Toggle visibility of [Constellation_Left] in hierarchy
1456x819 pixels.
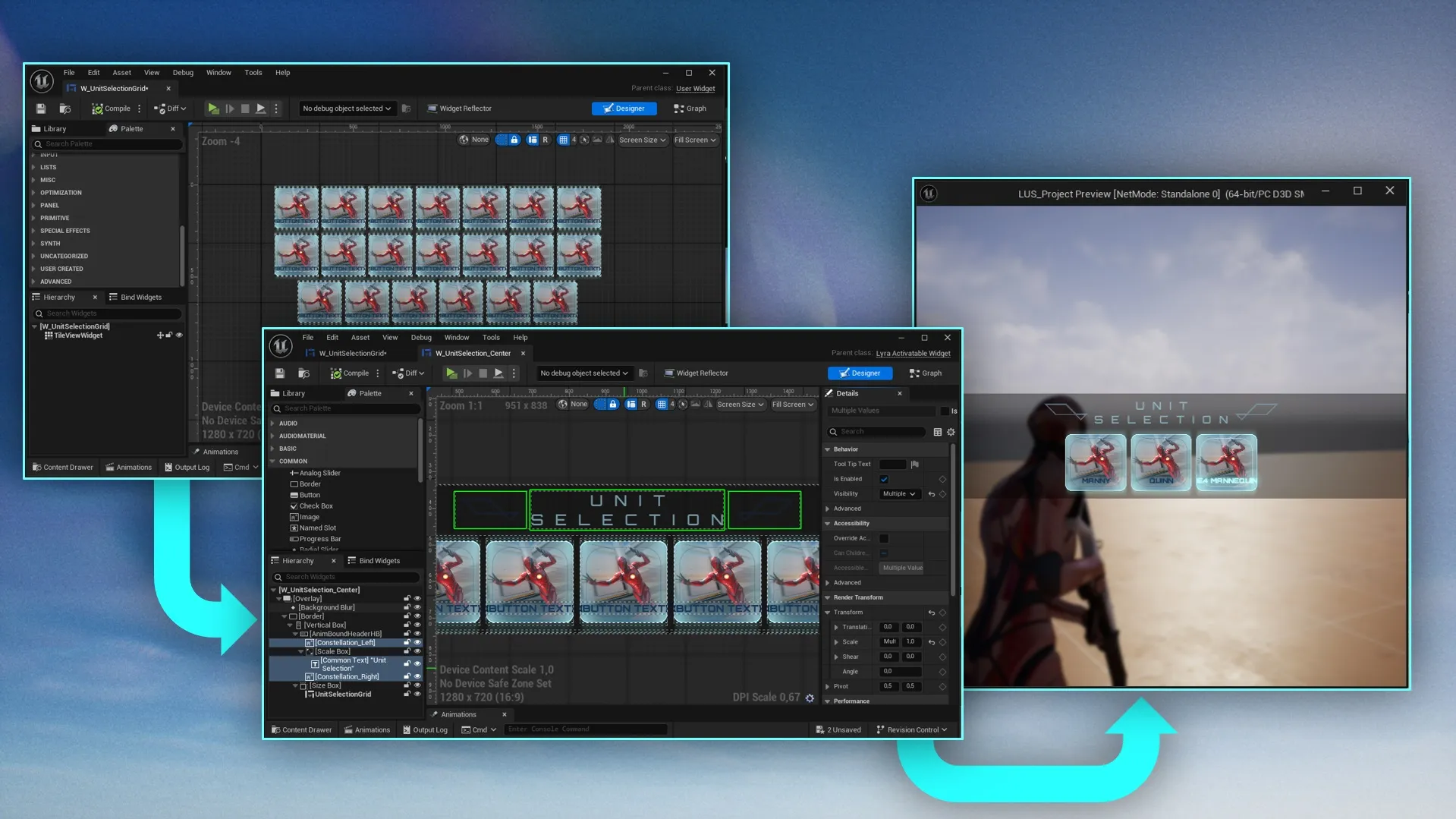point(417,643)
